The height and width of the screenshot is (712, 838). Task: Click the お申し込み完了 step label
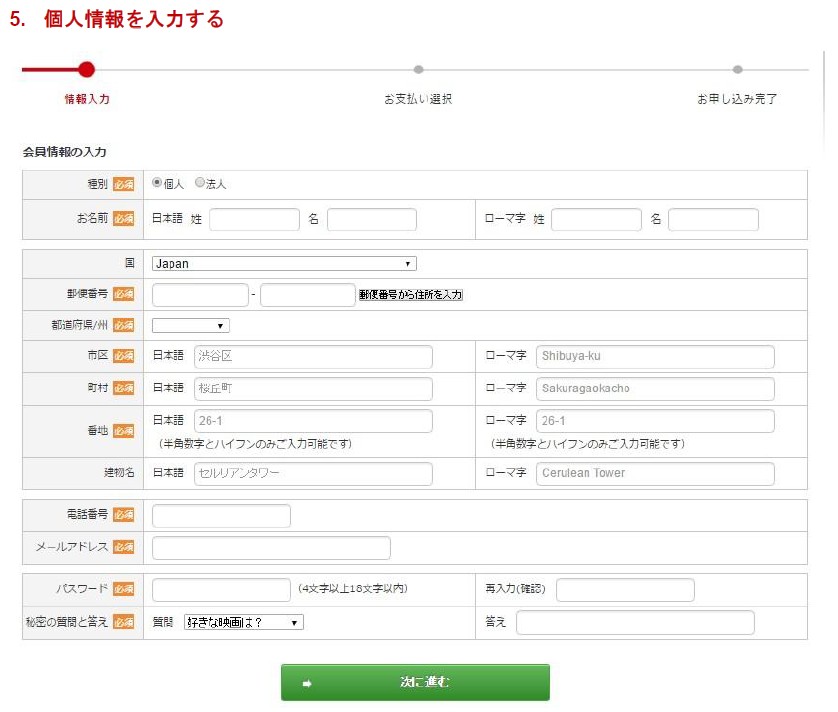pyautogui.click(x=737, y=99)
